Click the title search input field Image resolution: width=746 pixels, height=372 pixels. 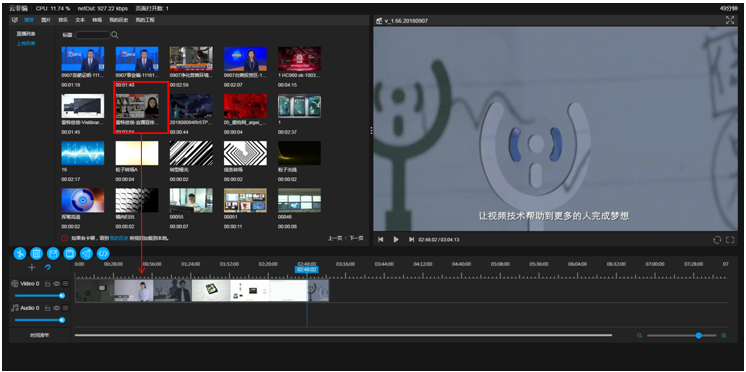tap(93, 35)
